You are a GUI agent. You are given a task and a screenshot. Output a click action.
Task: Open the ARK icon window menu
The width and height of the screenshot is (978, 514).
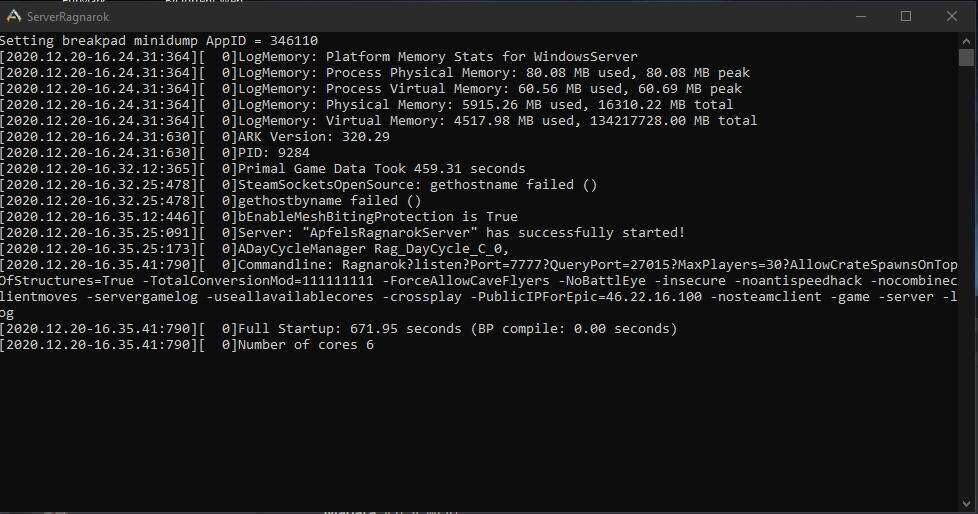(13, 16)
